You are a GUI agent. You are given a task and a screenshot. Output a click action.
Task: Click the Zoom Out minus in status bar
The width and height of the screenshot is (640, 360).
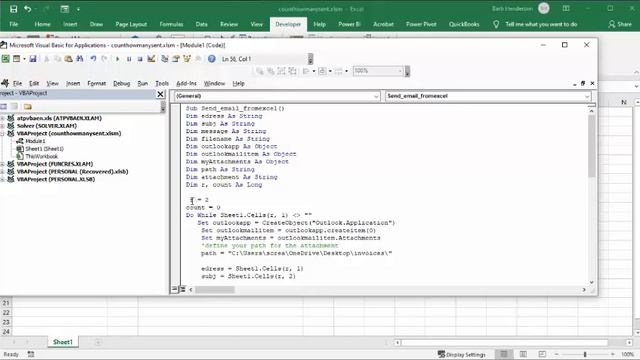tap(556, 354)
